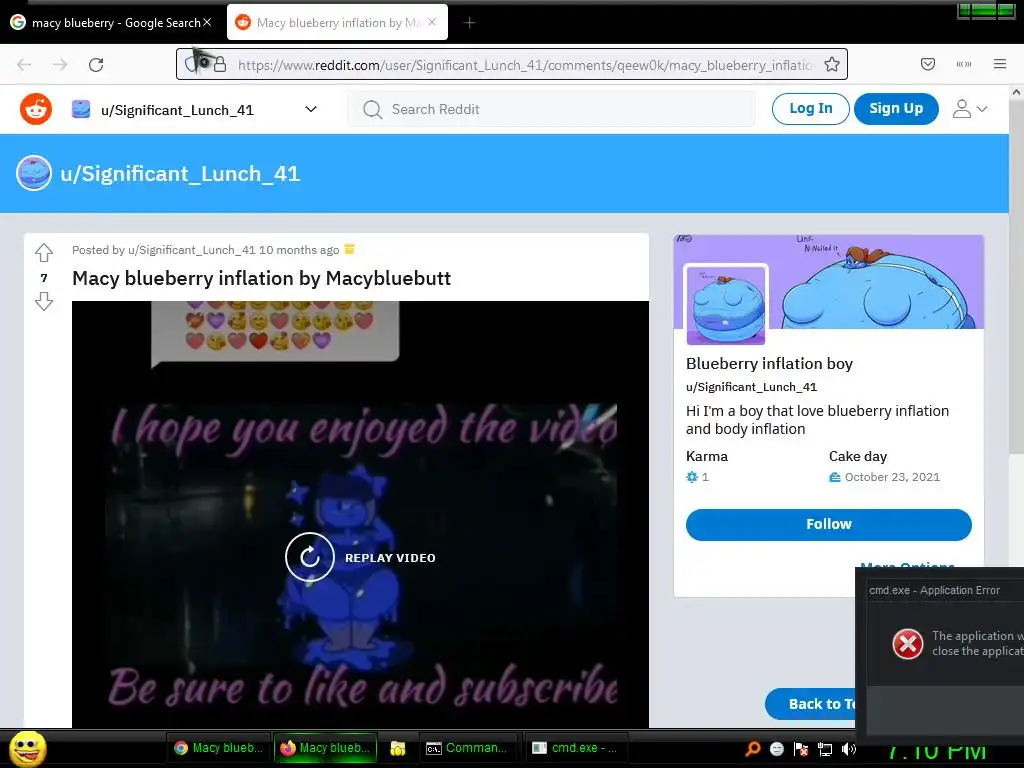Image resolution: width=1024 pixels, height=768 pixels.
Task: Click the post title text
Action: [261, 278]
